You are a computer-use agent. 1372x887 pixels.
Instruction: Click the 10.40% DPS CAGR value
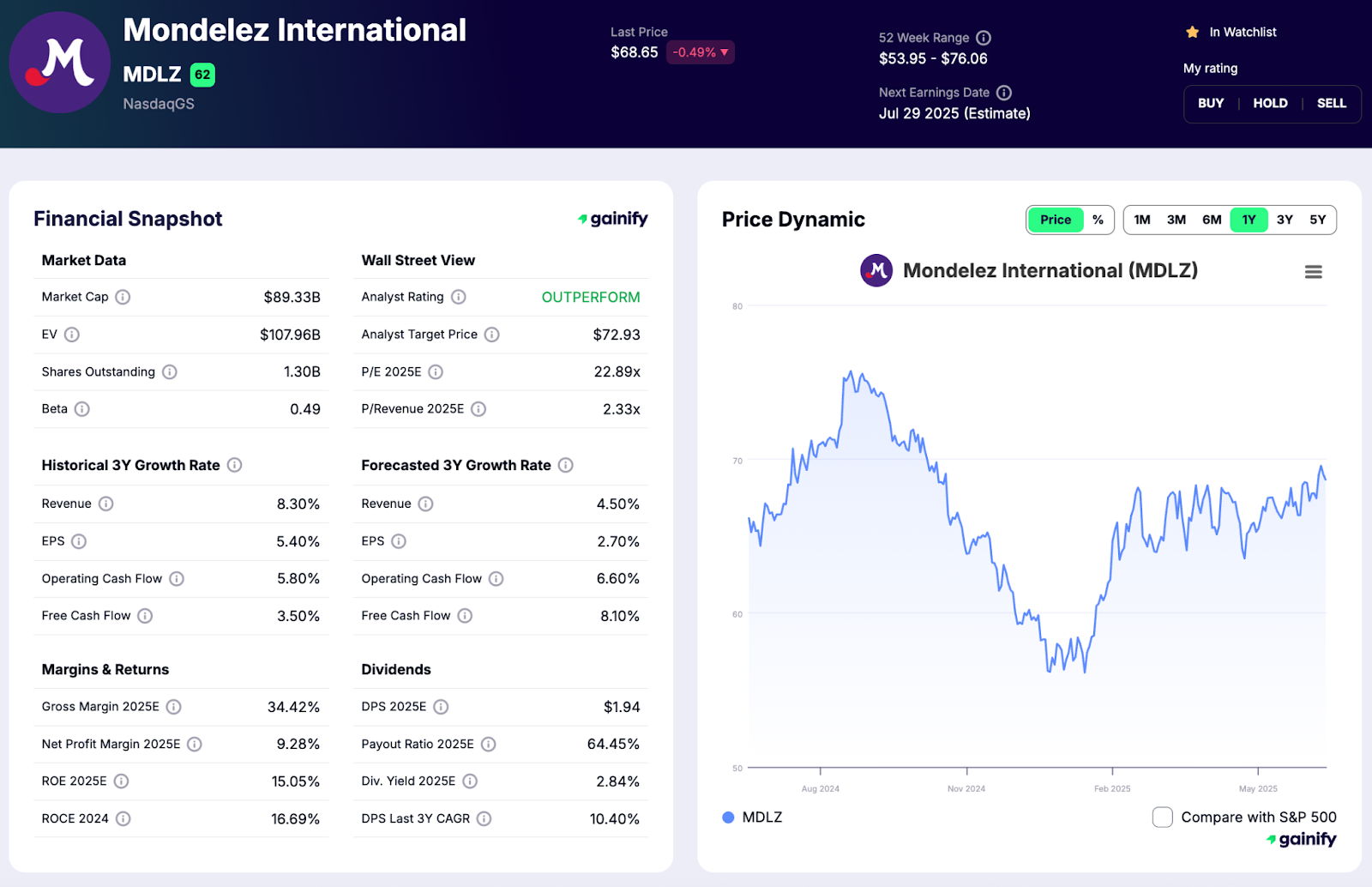[x=615, y=818]
